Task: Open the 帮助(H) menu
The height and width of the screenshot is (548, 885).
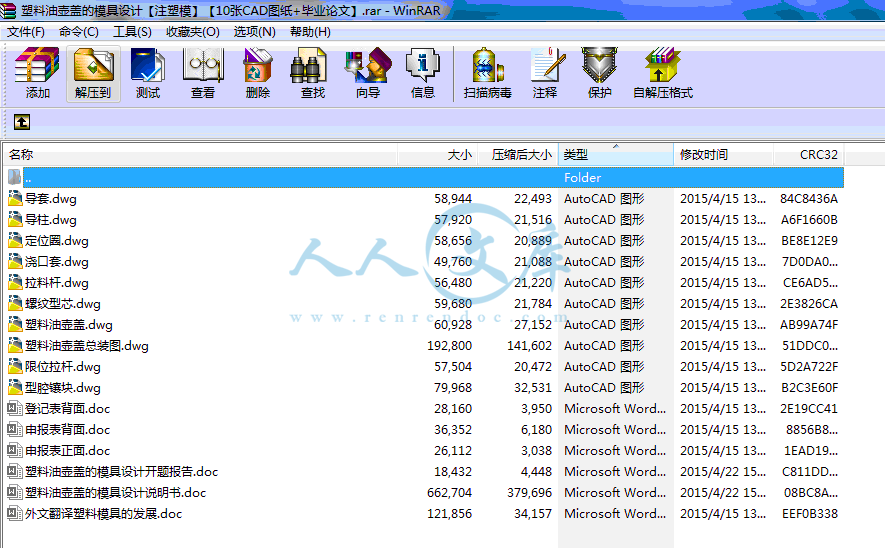Action: pos(310,32)
